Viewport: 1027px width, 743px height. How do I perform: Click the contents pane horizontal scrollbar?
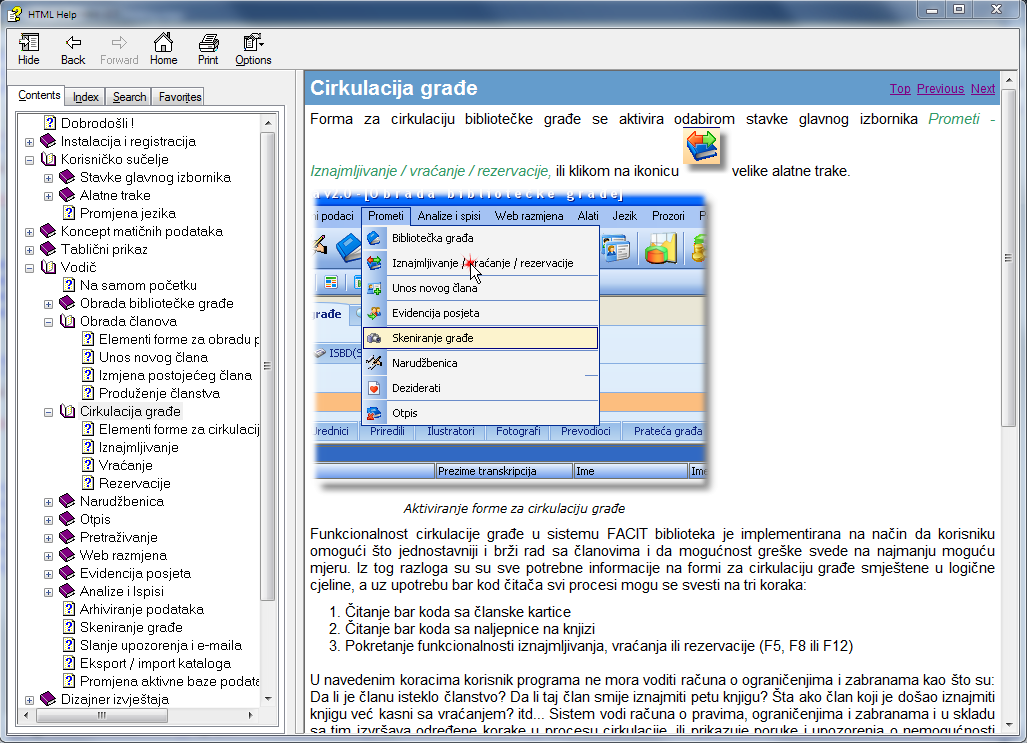coord(140,717)
